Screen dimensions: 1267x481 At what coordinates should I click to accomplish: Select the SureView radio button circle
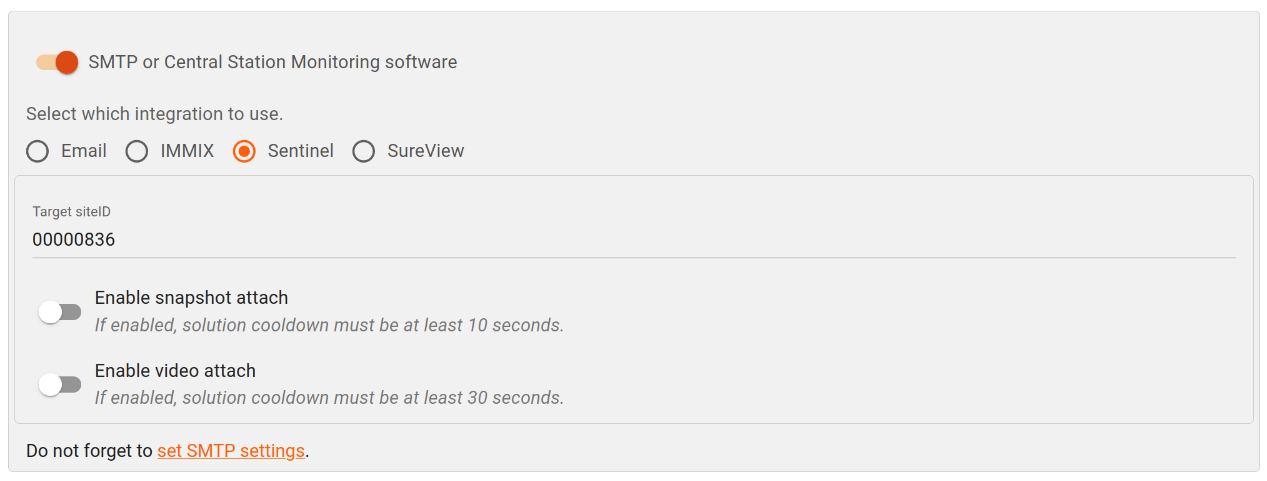click(364, 151)
